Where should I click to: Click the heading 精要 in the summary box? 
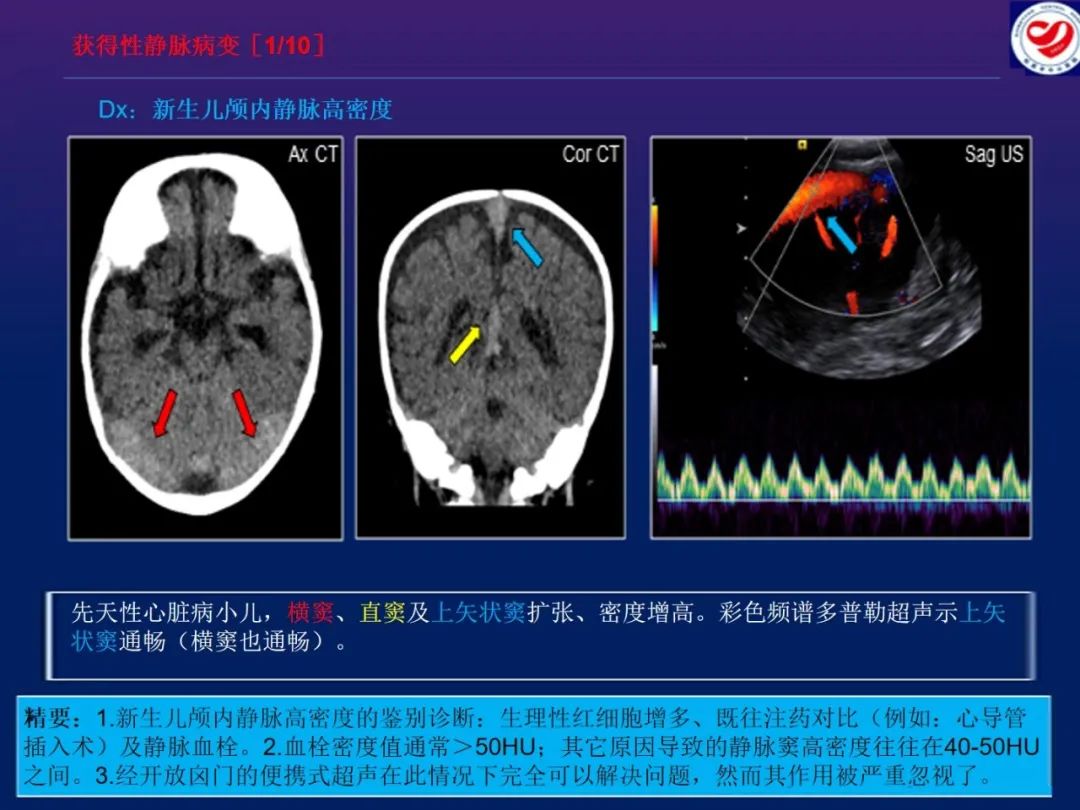tap(47, 718)
